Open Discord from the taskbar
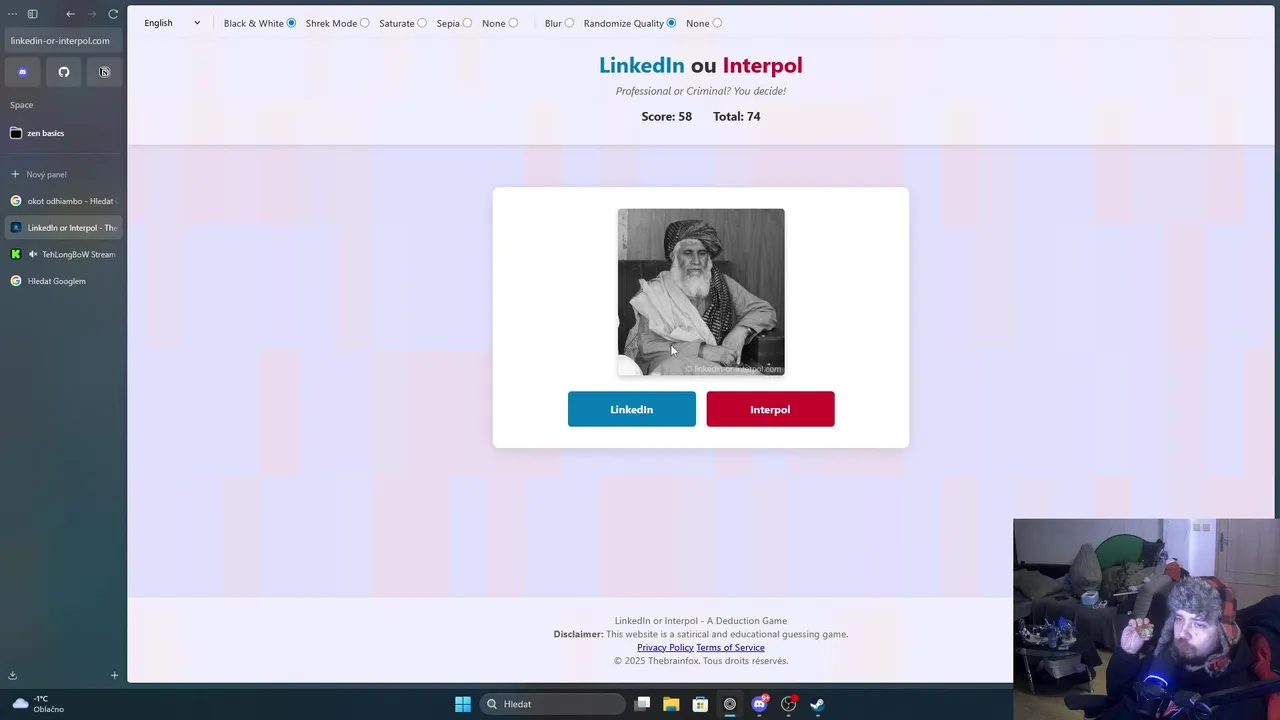Viewport: 1280px width, 720px height. pos(759,704)
